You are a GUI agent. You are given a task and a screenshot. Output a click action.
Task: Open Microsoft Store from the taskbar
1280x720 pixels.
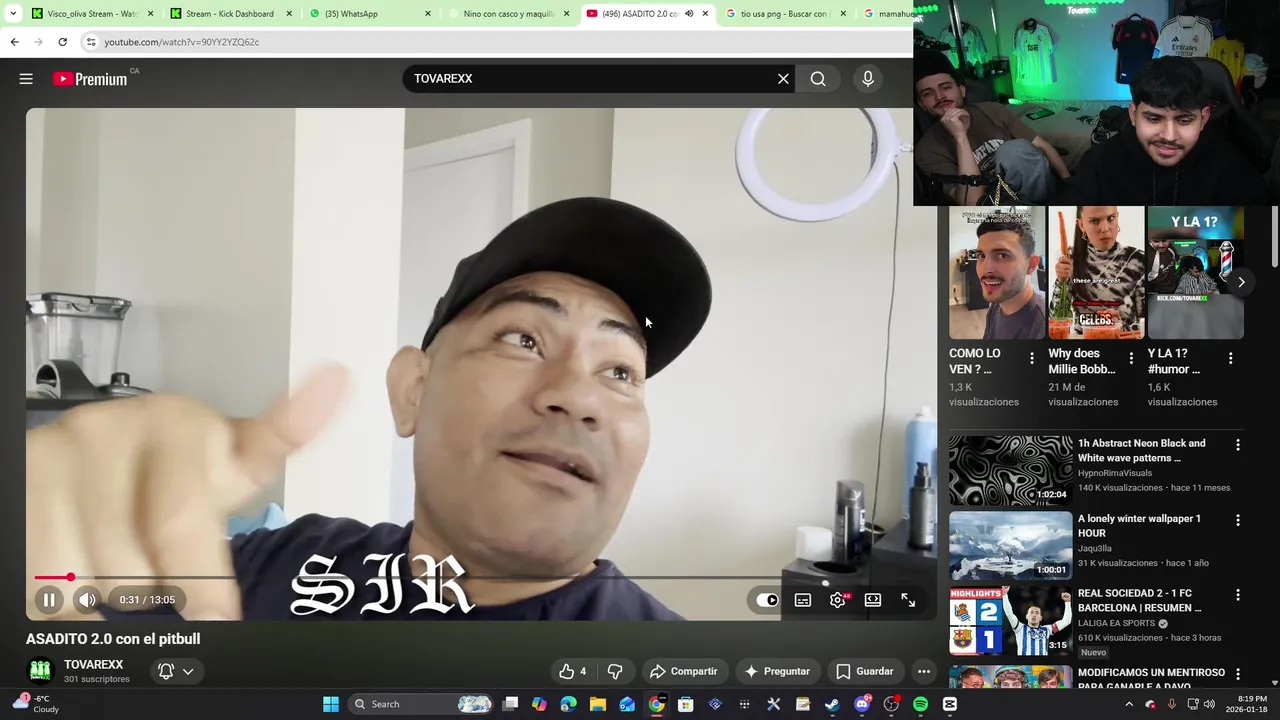pyautogui.click(x=685, y=704)
